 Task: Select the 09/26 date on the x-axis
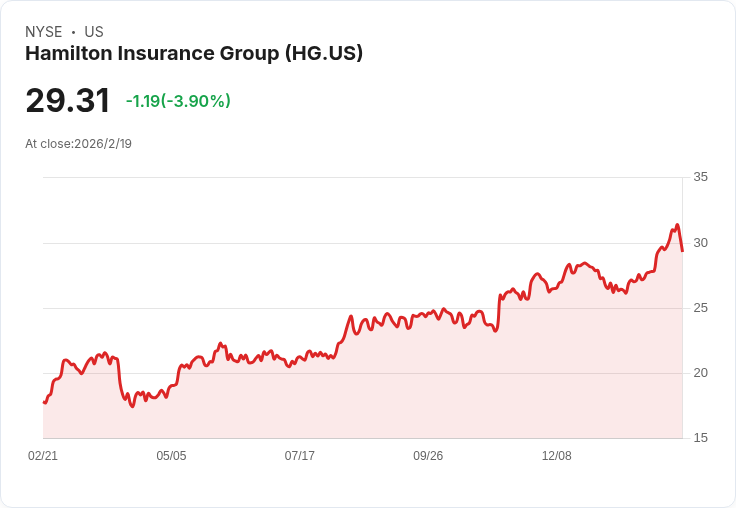(428, 456)
